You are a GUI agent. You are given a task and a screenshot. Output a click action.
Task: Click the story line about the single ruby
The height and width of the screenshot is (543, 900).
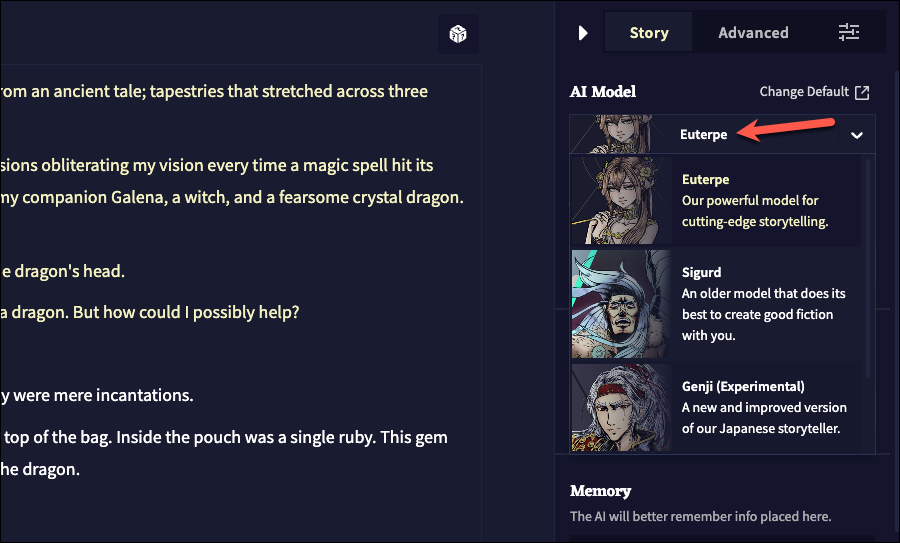point(224,437)
